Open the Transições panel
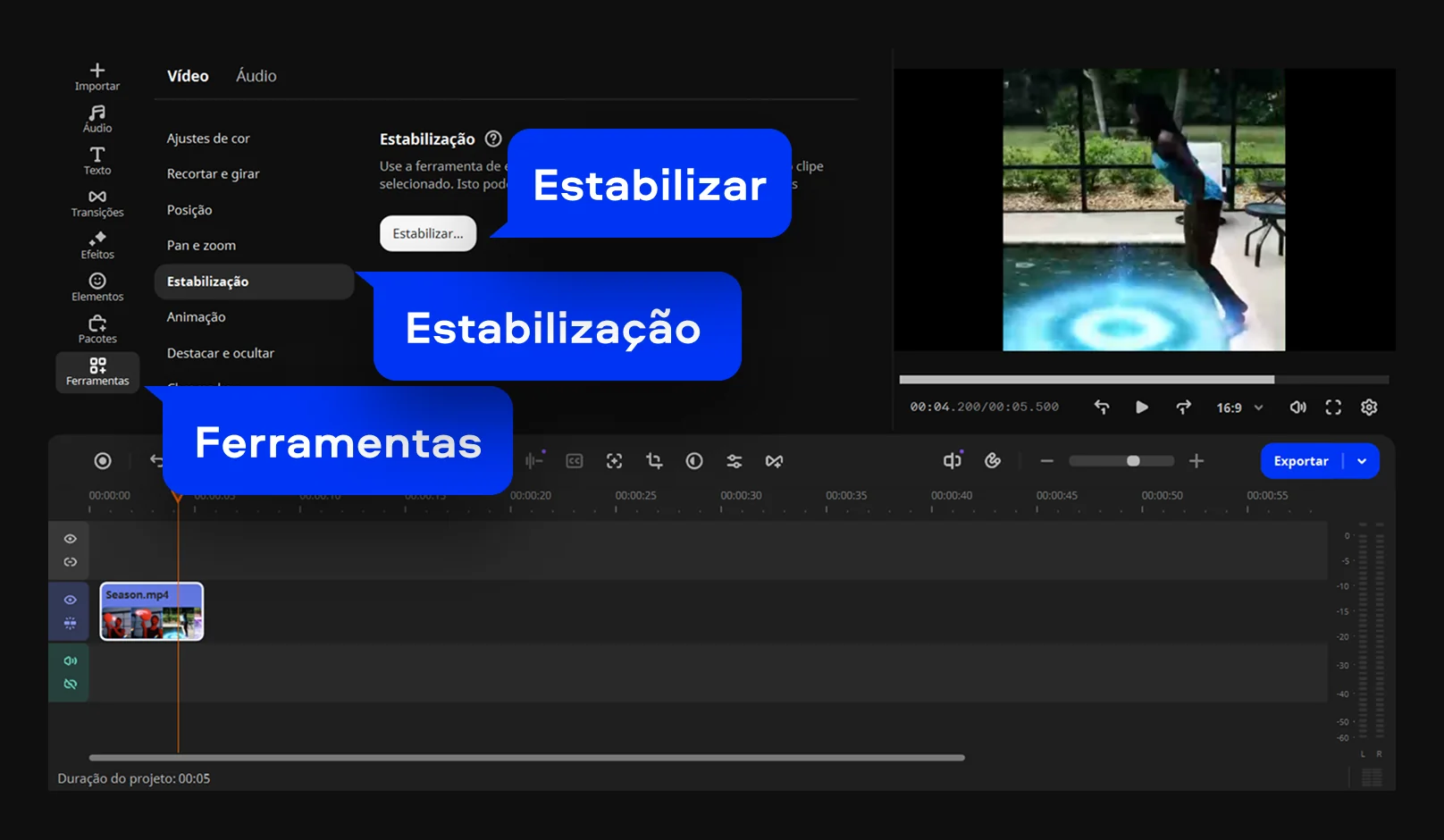This screenshot has height=840, width=1444. tap(97, 203)
